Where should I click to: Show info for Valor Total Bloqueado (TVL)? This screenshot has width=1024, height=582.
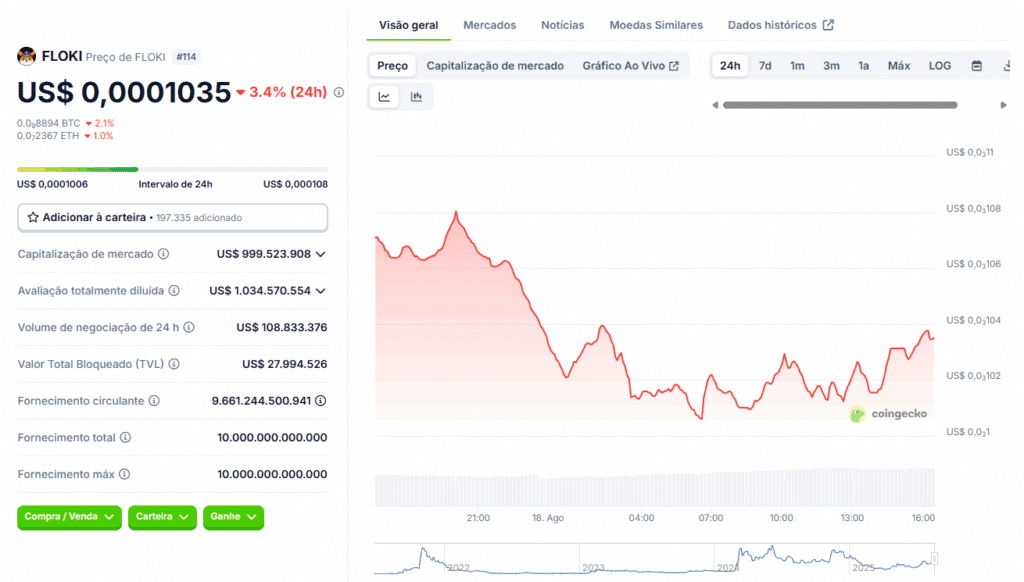coord(174,364)
